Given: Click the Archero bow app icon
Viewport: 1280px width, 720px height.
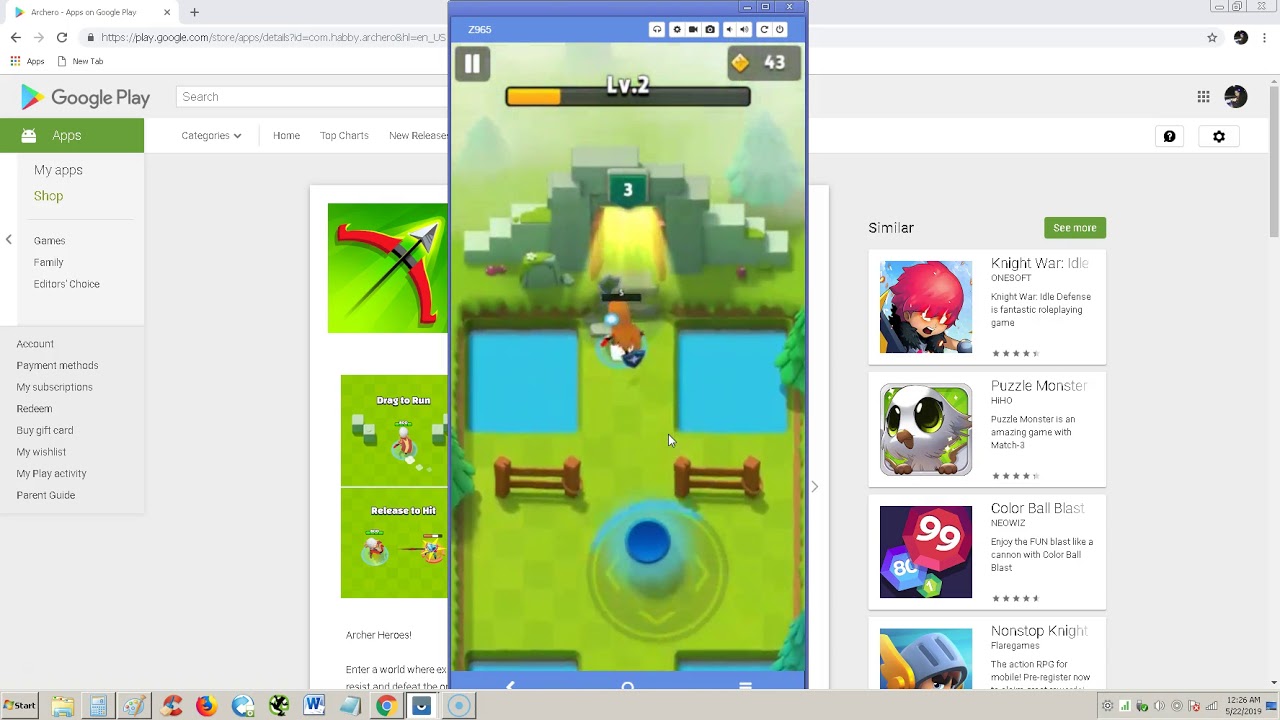Looking at the screenshot, I should [x=388, y=268].
